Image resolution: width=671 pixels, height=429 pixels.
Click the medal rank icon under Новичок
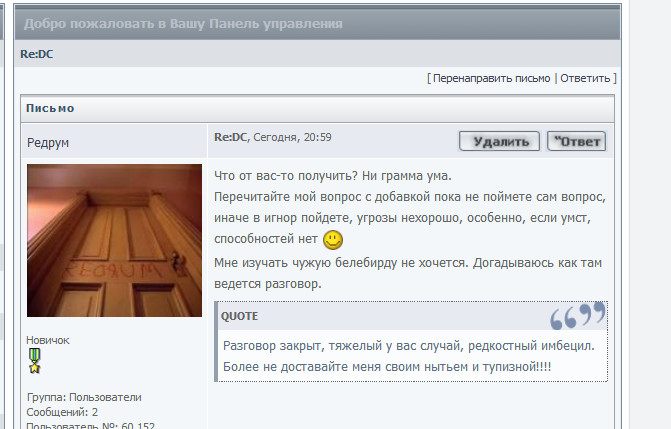[x=35, y=361]
